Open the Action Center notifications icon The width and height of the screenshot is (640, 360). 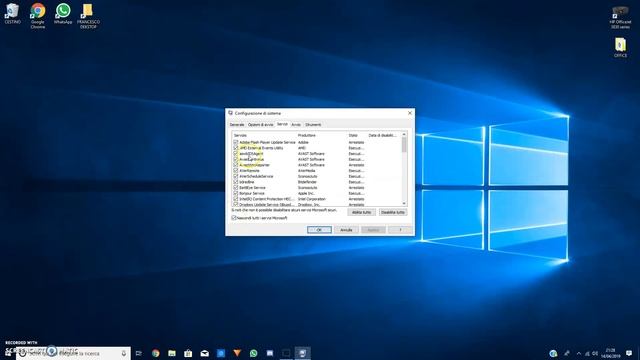(629, 353)
